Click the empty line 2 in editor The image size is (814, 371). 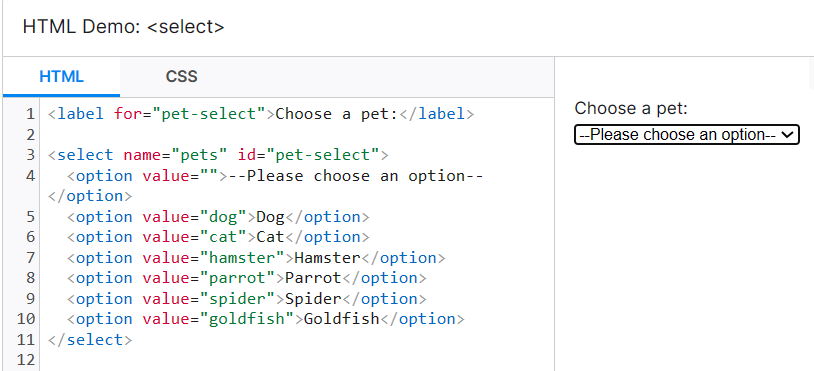pyautogui.click(x=296, y=135)
